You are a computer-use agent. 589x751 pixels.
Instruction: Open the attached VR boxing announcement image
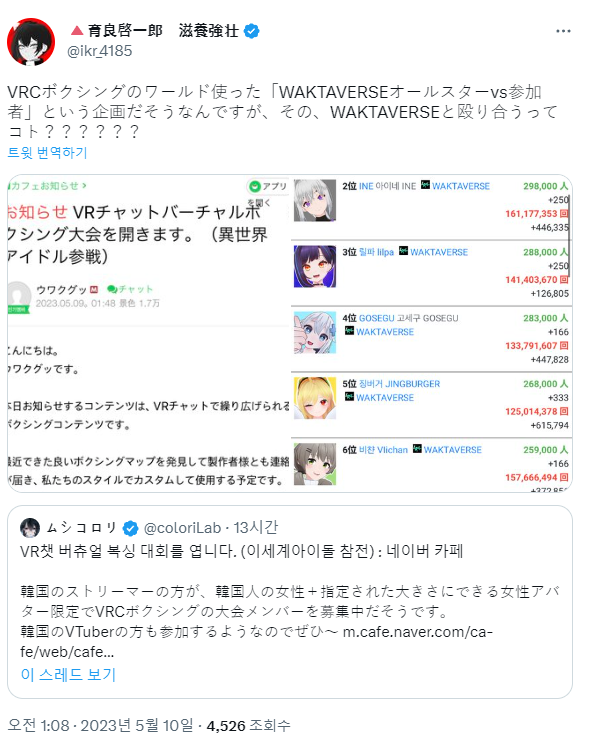coord(148,333)
